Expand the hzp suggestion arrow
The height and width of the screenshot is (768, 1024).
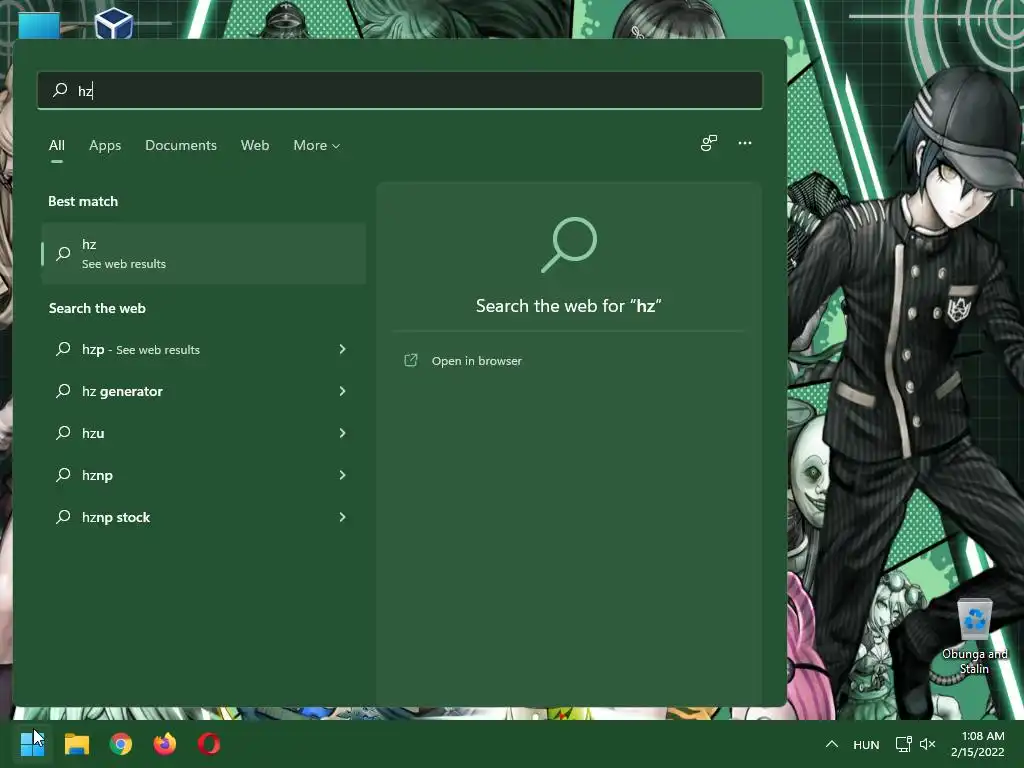[342, 349]
